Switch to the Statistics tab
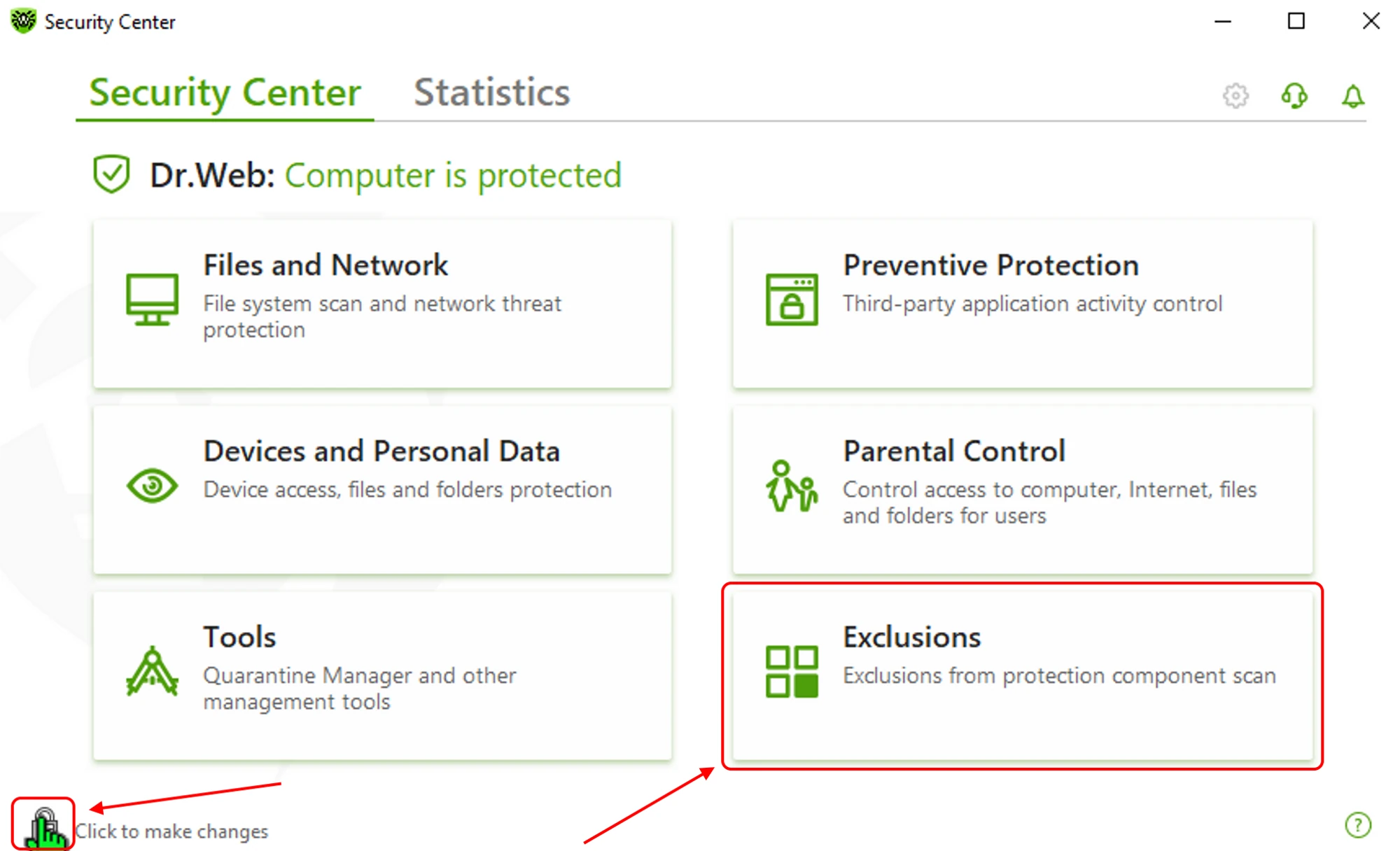 [491, 92]
